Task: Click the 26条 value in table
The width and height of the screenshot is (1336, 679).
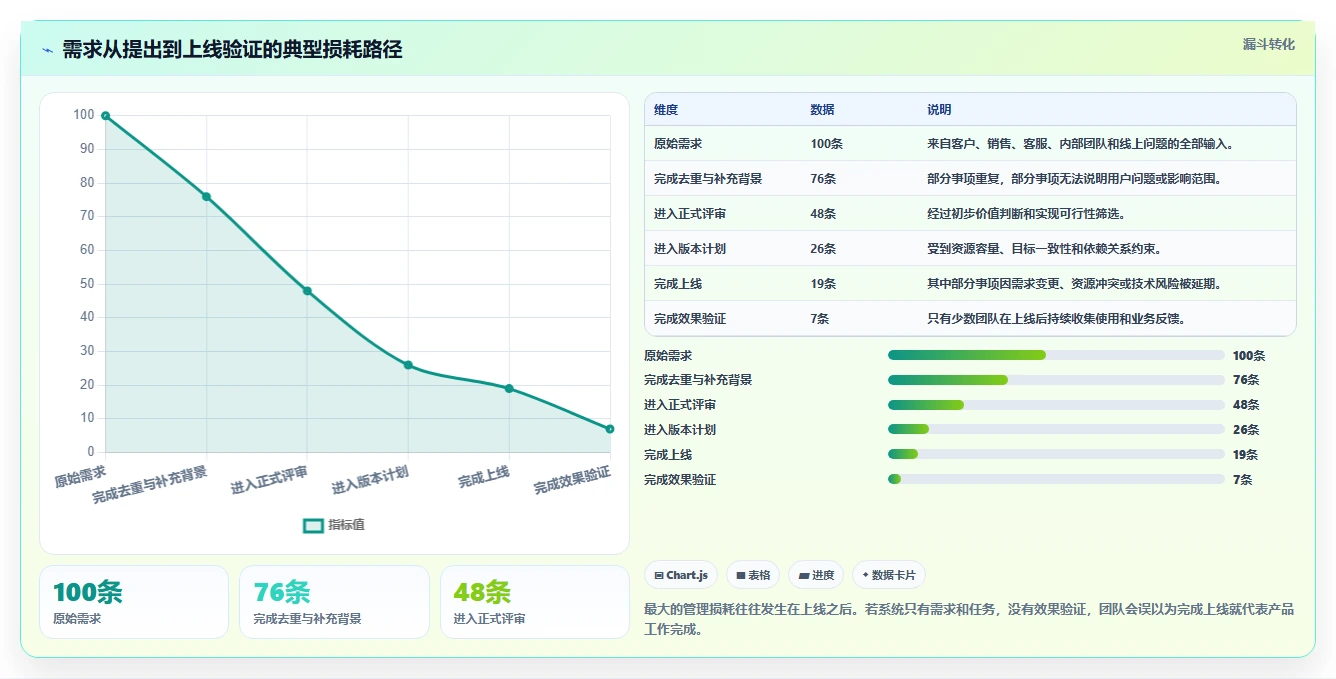Action: click(823, 249)
